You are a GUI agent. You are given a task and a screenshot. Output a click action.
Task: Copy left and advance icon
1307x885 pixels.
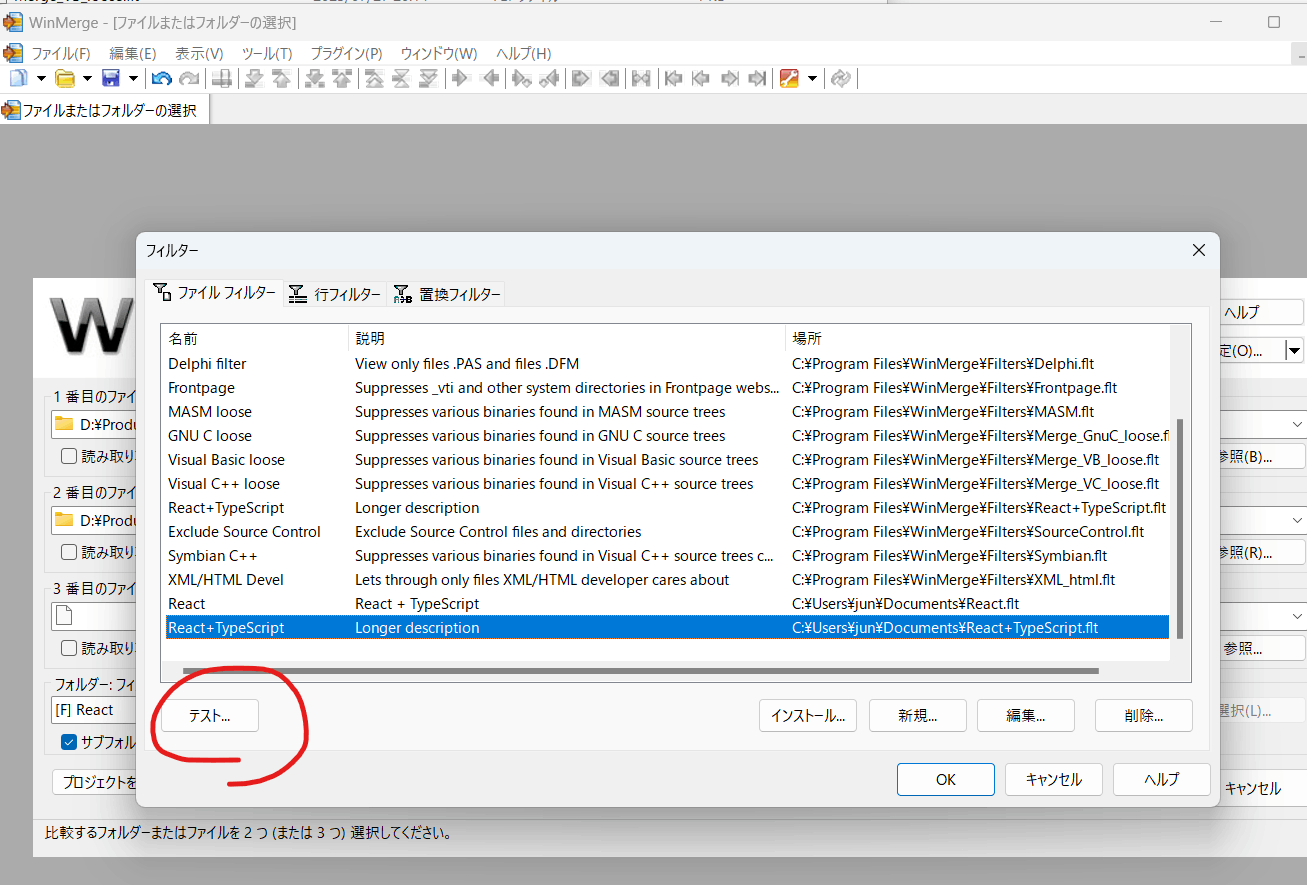[x=549, y=78]
